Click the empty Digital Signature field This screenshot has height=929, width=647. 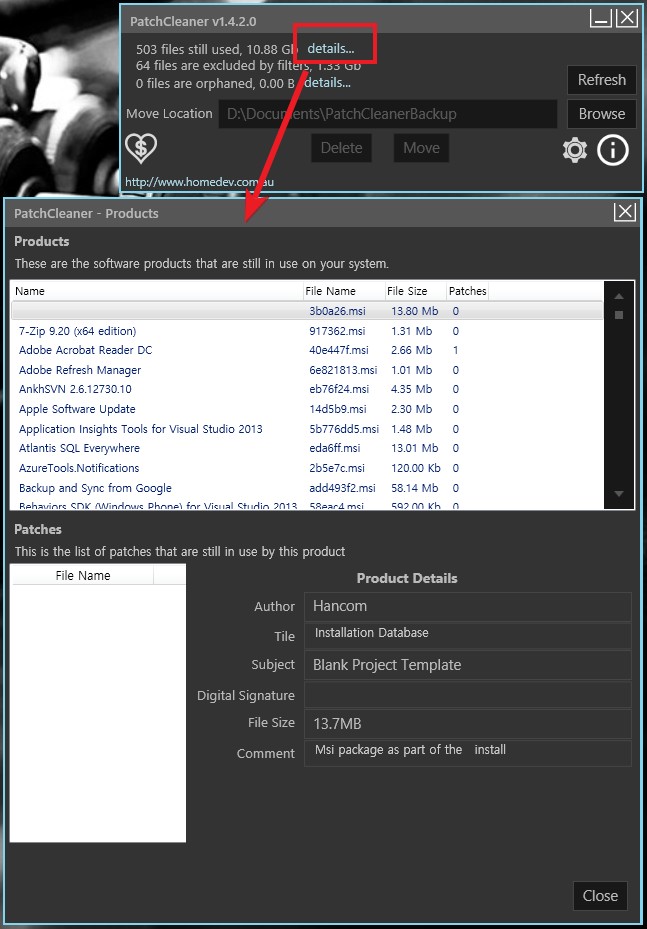tap(467, 694)
